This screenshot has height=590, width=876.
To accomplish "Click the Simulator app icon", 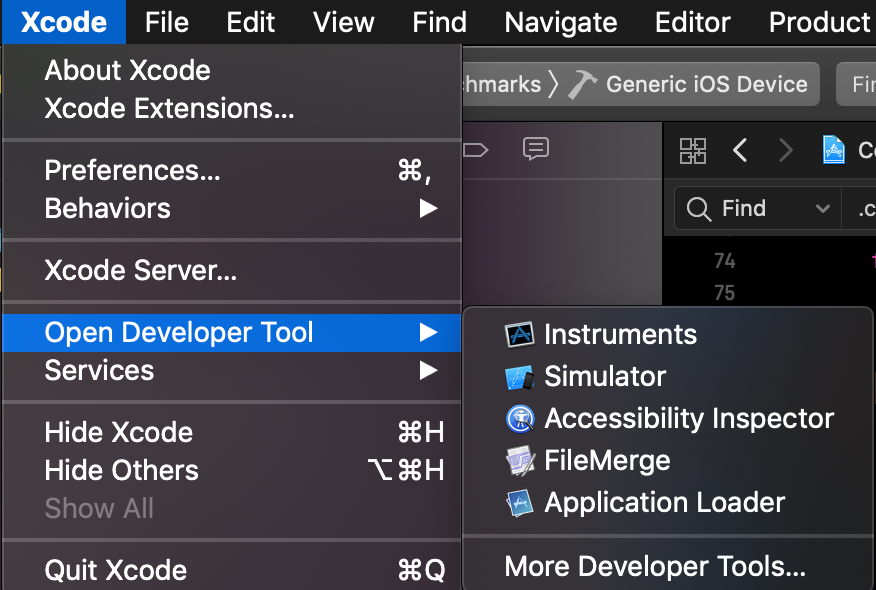I will (x=520, y=377).
